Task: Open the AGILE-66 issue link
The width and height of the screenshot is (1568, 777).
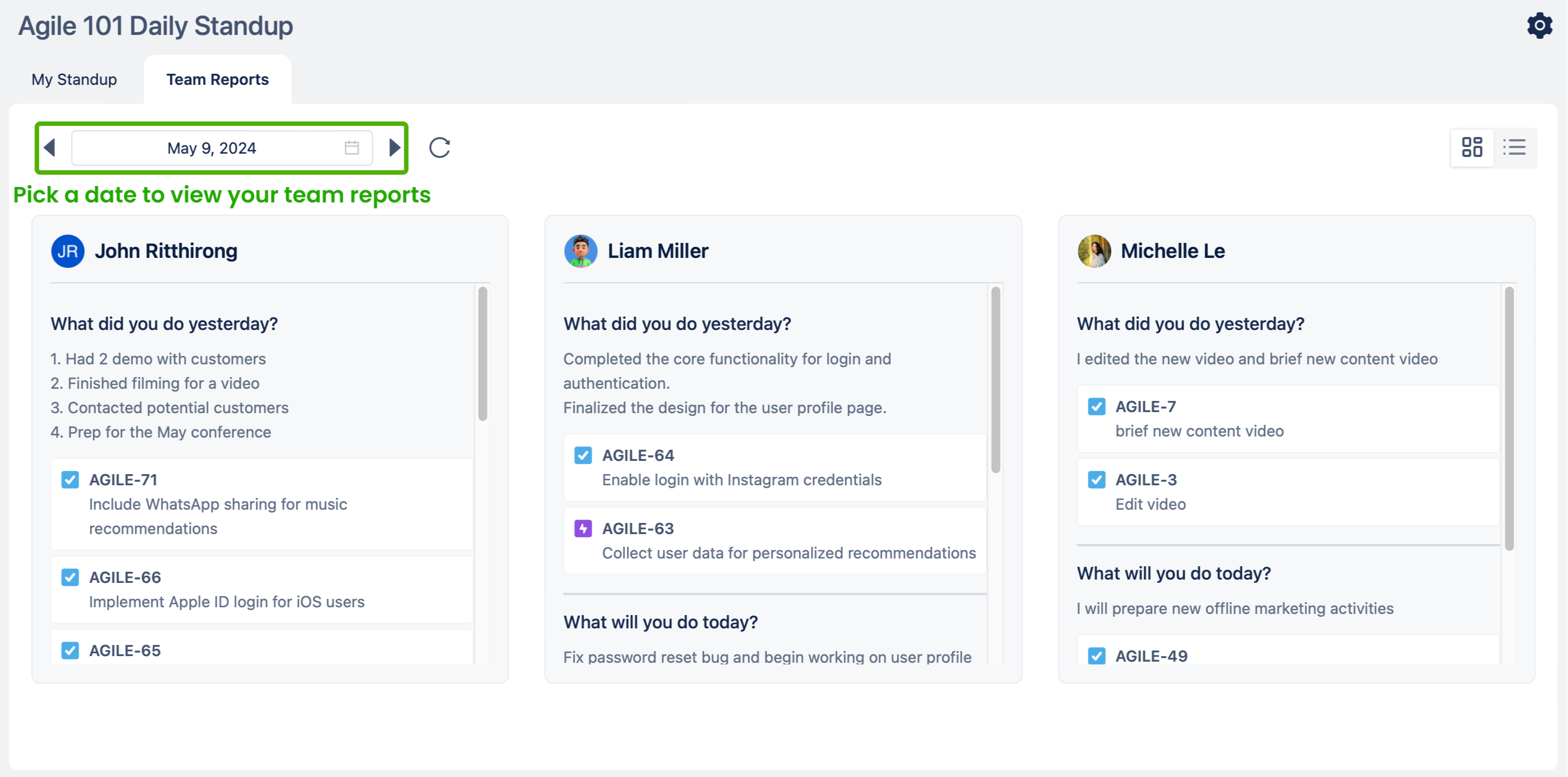Action: [125, 577]
